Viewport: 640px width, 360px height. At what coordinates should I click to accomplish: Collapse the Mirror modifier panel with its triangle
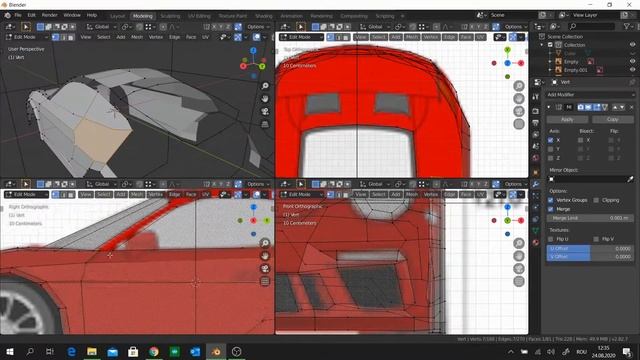point(548,107)
